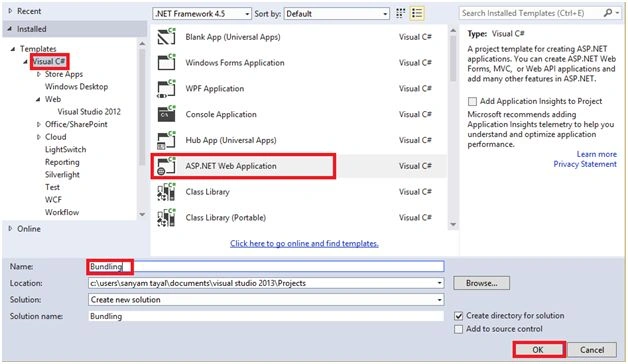Pick the Class Library template icon
The width and height of the screenshot is (628, 364).
166,192
